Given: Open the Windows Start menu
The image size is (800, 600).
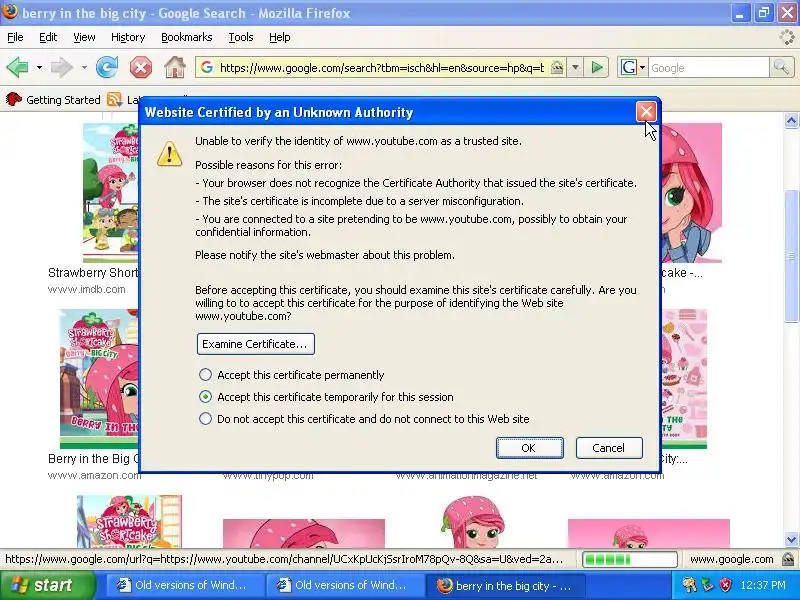Looking at the screenshot, I should (x=47, y=585).
